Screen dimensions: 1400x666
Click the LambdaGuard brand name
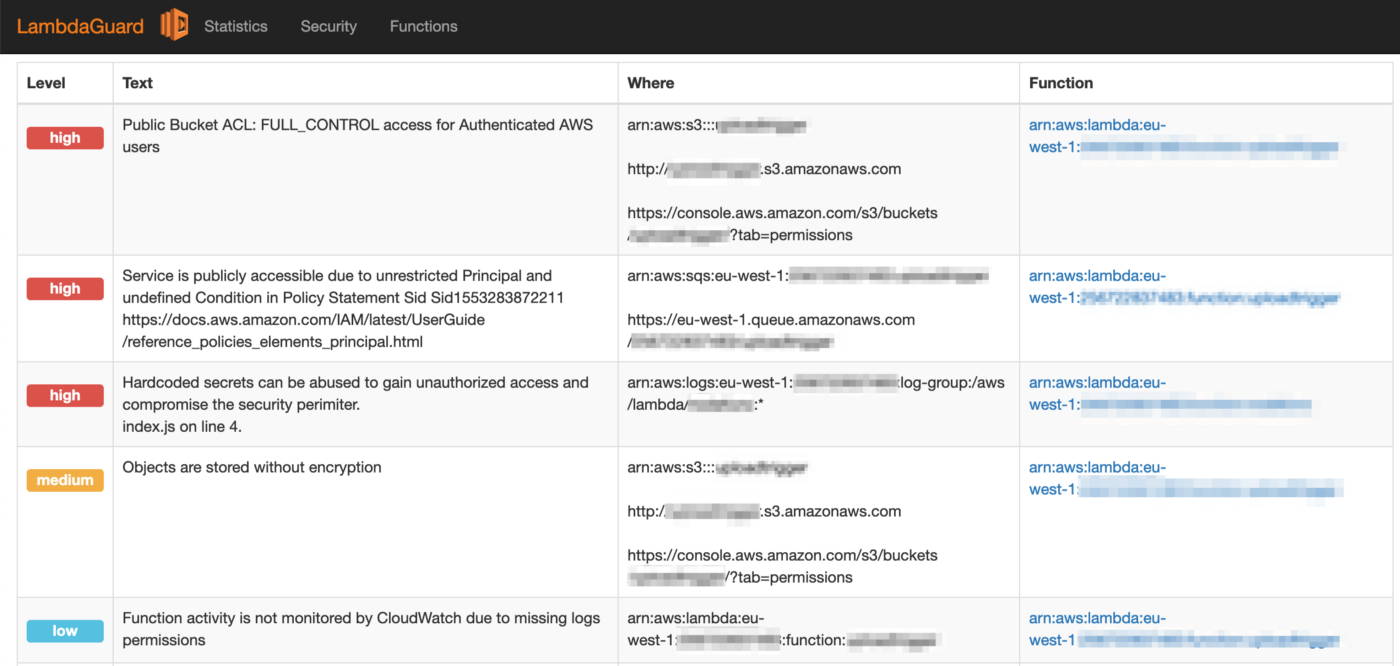pyautogui.click(x=80, y=27)
